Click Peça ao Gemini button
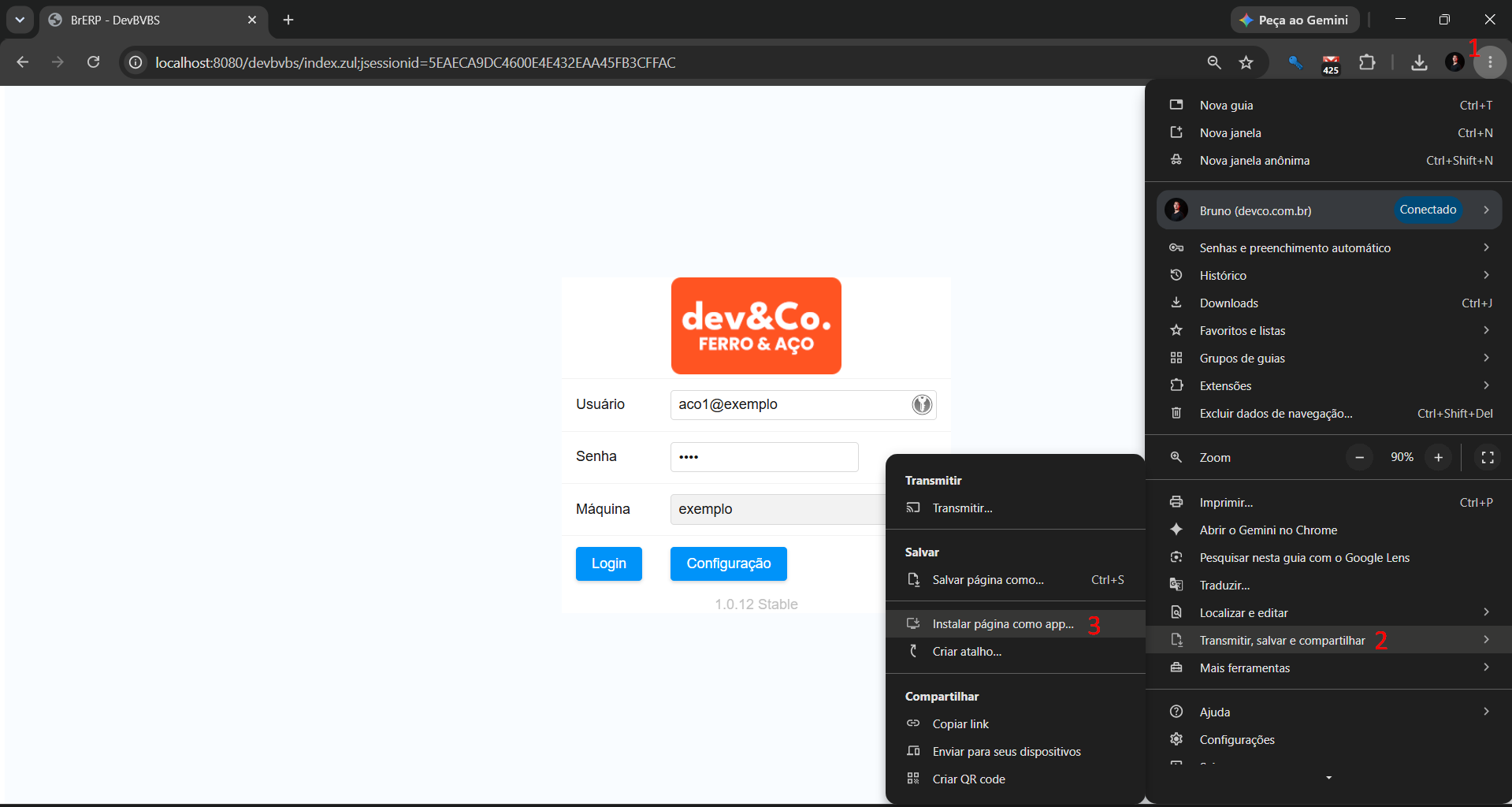This screenshot has height=807, width=1512. (x=1295, y=20)
